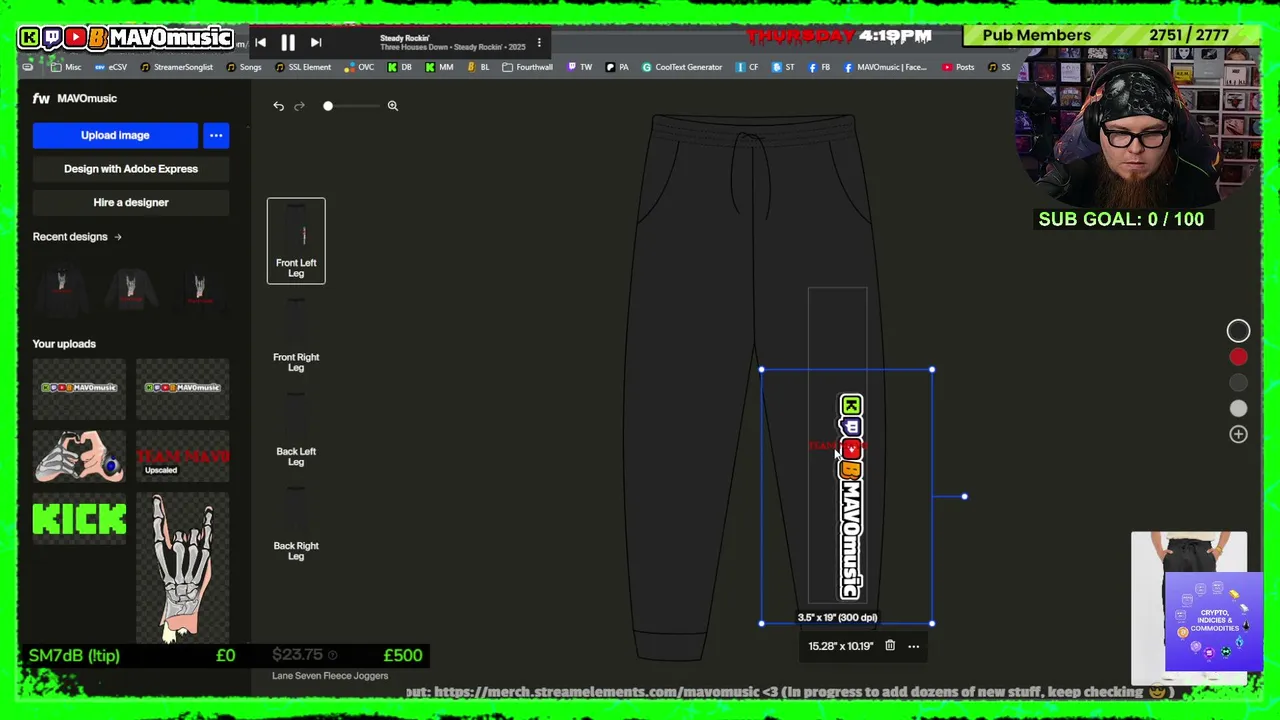The image size is (1280, 720).
Task: Open the CoolText Generator bookmark
Action: pos(682,67)
